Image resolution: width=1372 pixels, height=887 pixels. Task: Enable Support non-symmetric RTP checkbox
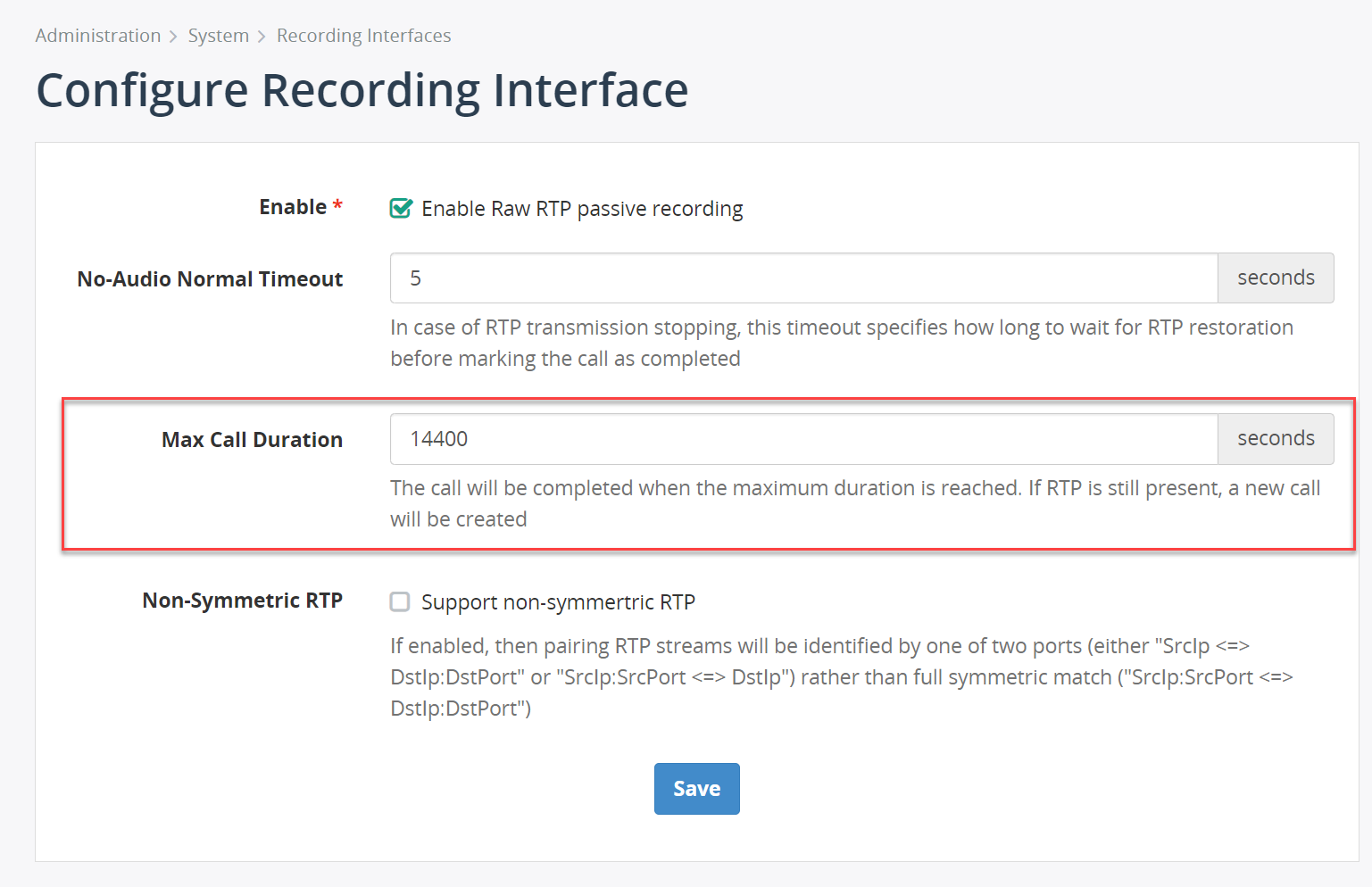[400, 602]
